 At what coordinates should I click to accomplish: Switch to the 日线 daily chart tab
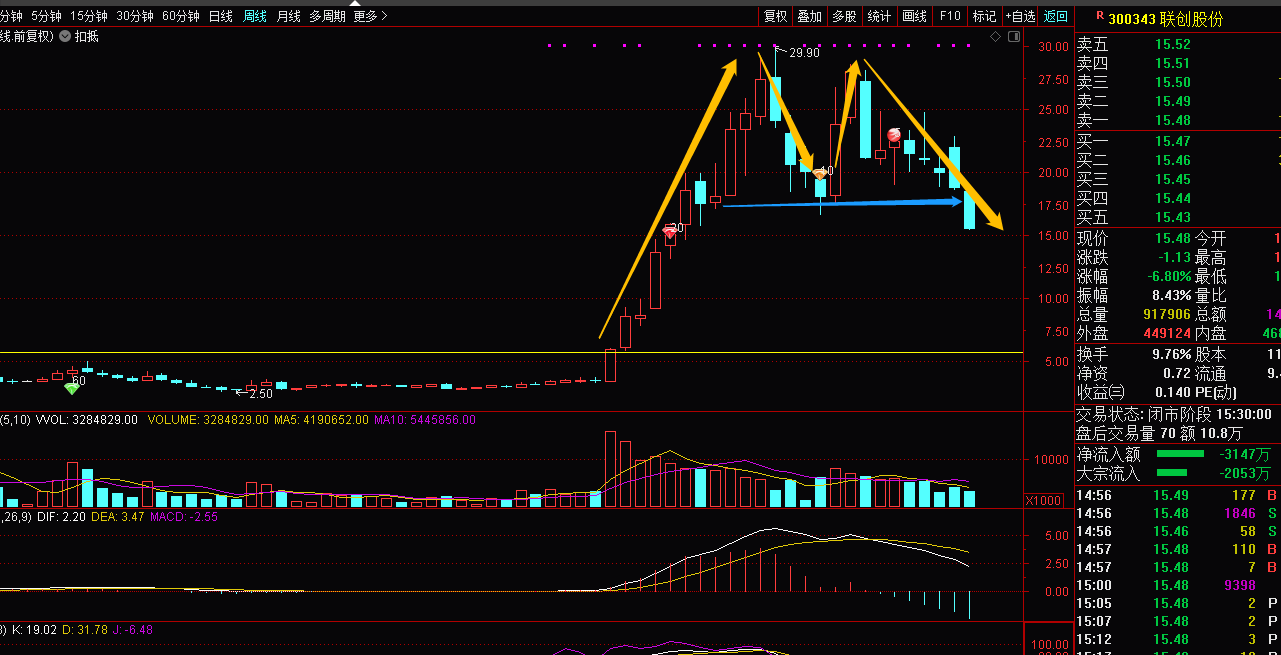click(220, 16)
